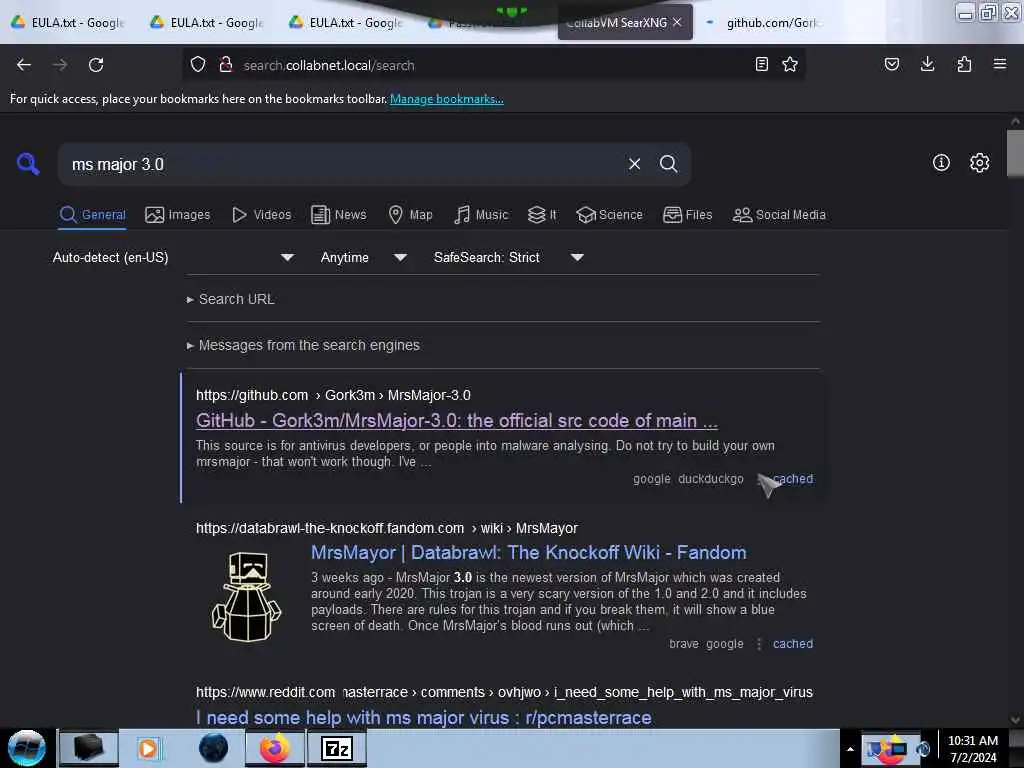Click the MrsMayor result thumbnail

click(x=246, y=597)
